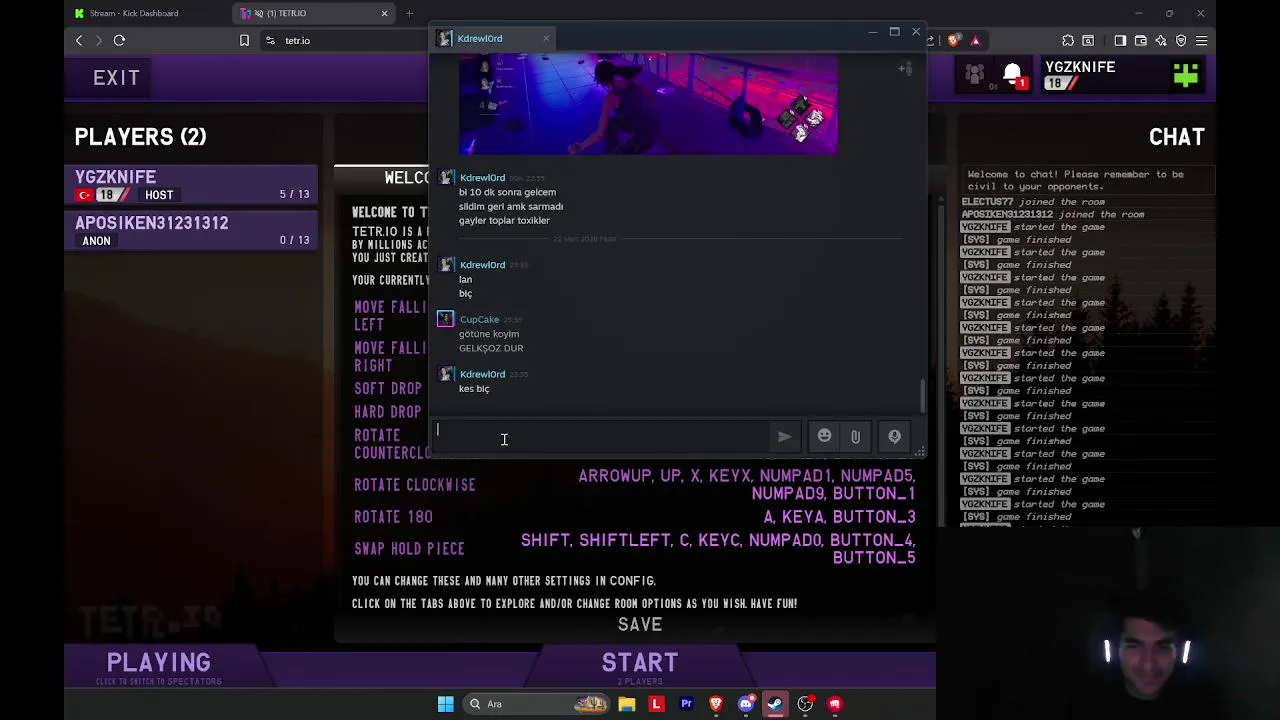Open Brave browser taskbar icon
The width and height of the screenshot is (1280, 720).
pyautogui.click(x=716, y=704)
